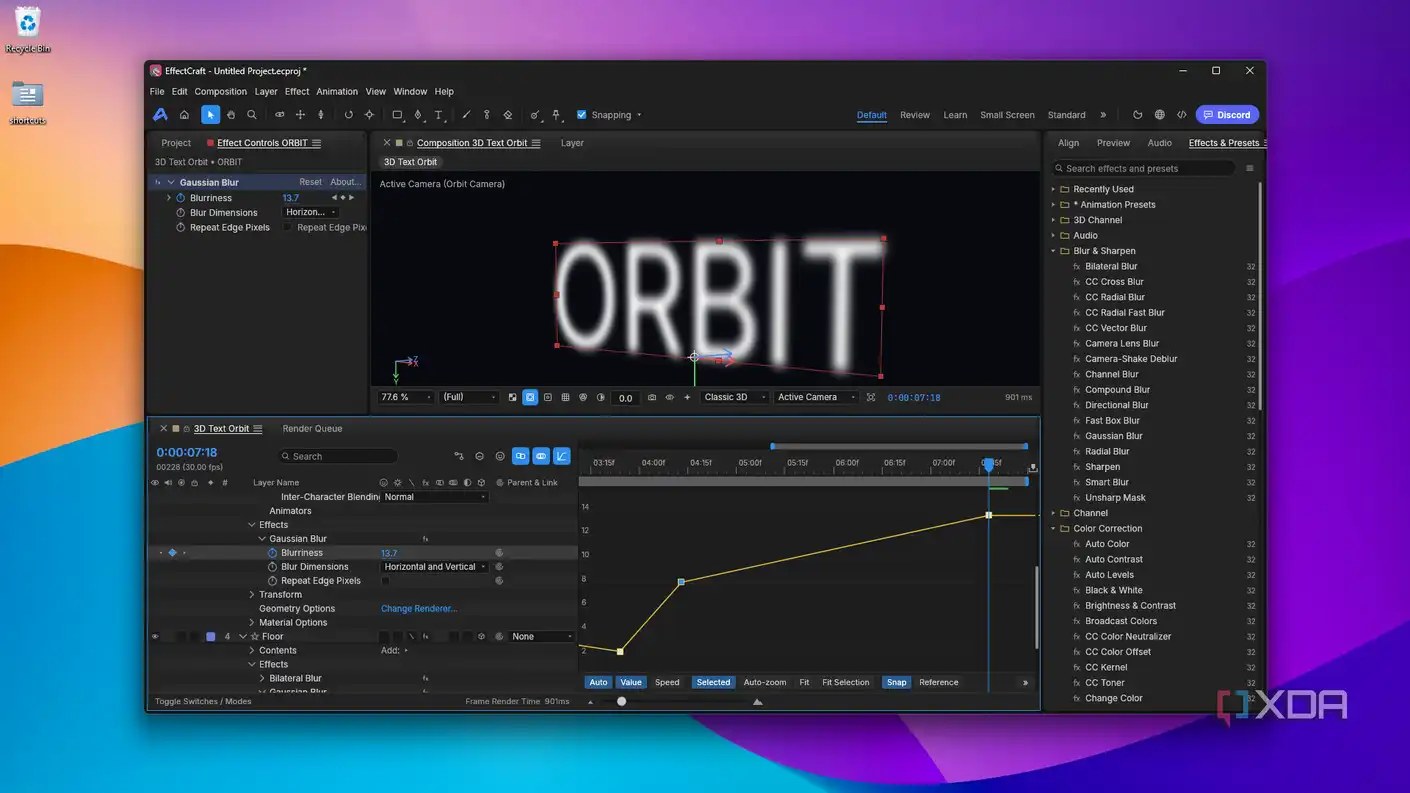Screen dimensions: 1410x793
Task: Open the Home screen icon in toolbar
Action: click(x=184, y=115)
